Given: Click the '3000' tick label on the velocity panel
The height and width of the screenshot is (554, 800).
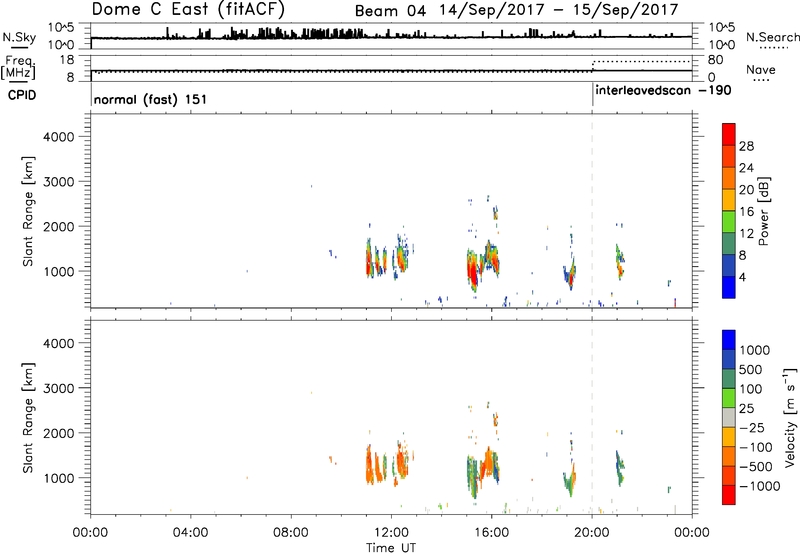Looking at the screenshot, I should click(x=59, y=388).
